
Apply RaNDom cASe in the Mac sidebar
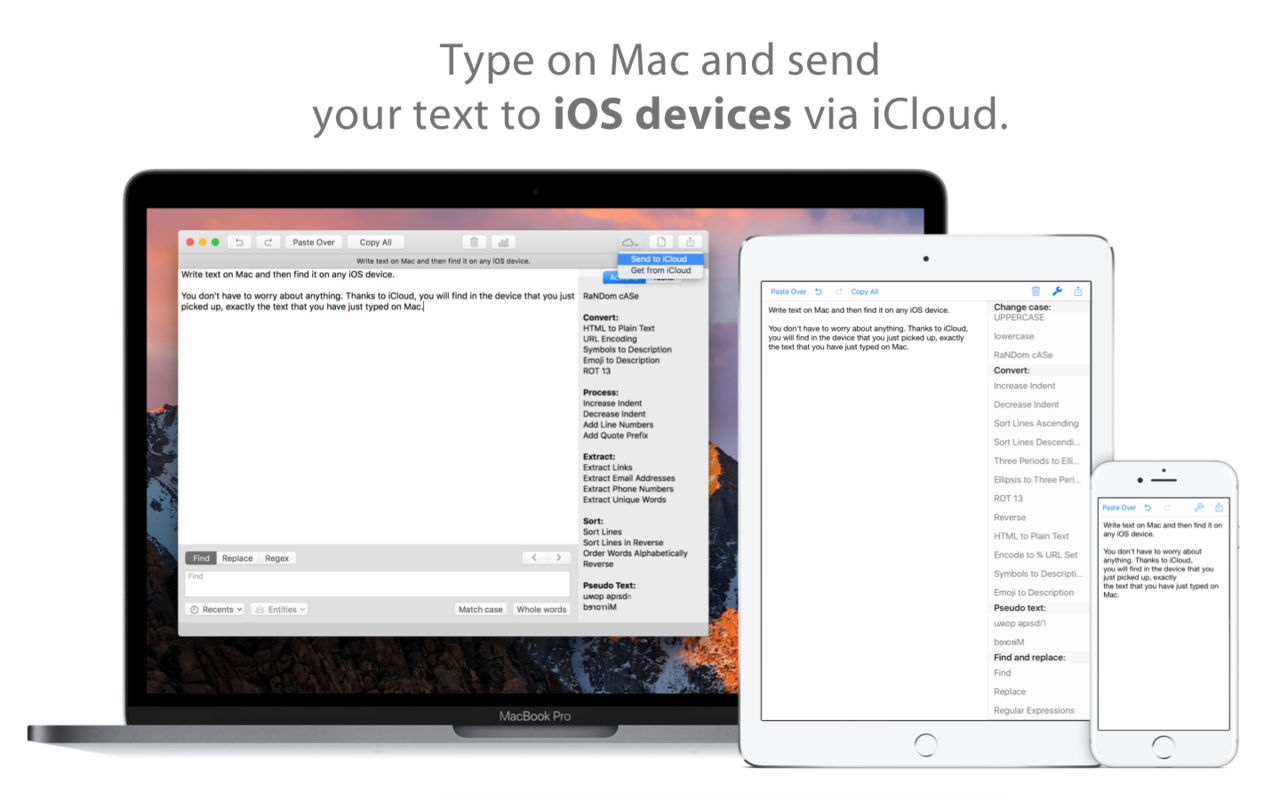point(611,296)
